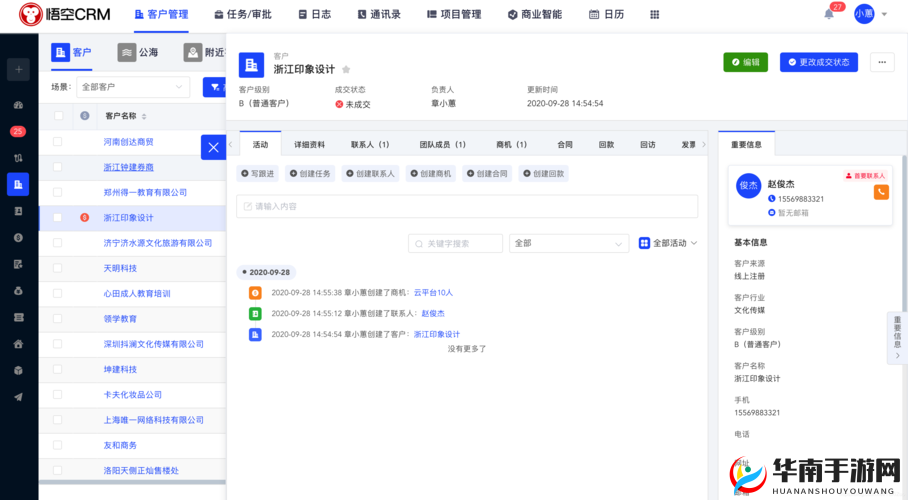Viewport: 908px width, 500px height.
Task: Open the 上海唯一网络科技有限公司 customer link
Action: tap(153, 420)
